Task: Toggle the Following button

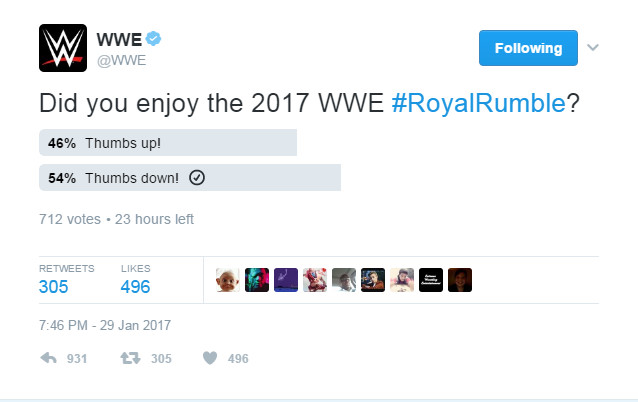Action: [x=528, y=48]
